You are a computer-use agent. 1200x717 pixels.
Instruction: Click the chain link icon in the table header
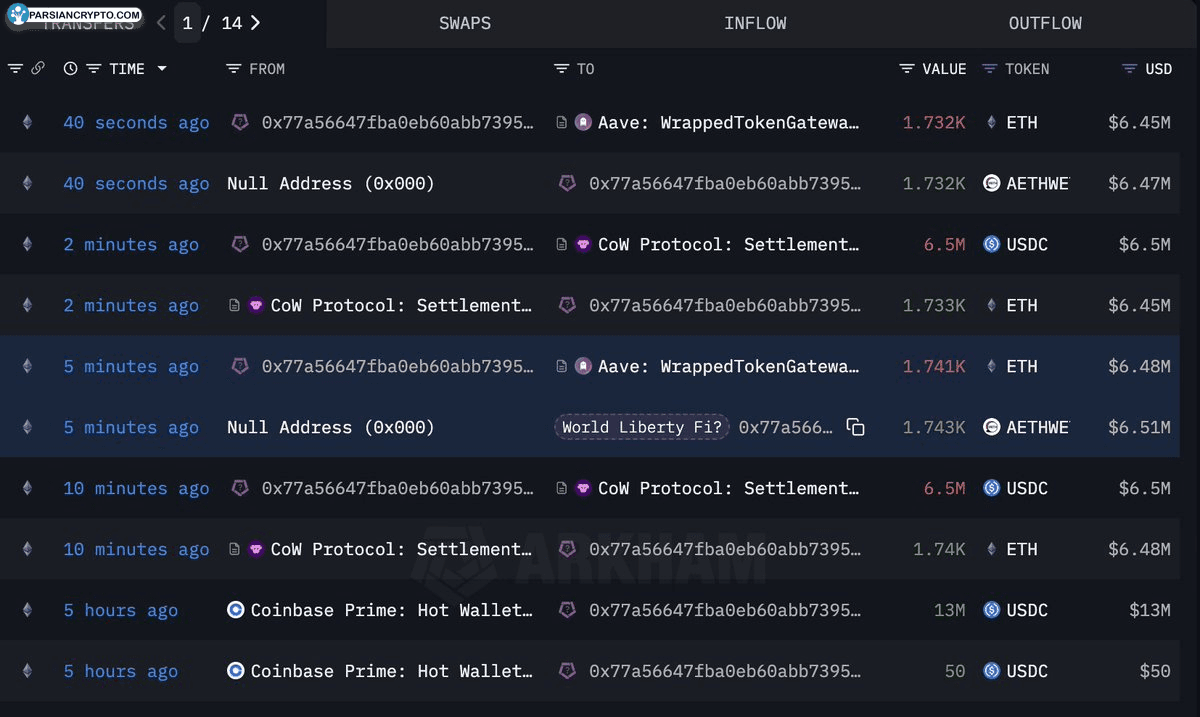coord(38,68)
